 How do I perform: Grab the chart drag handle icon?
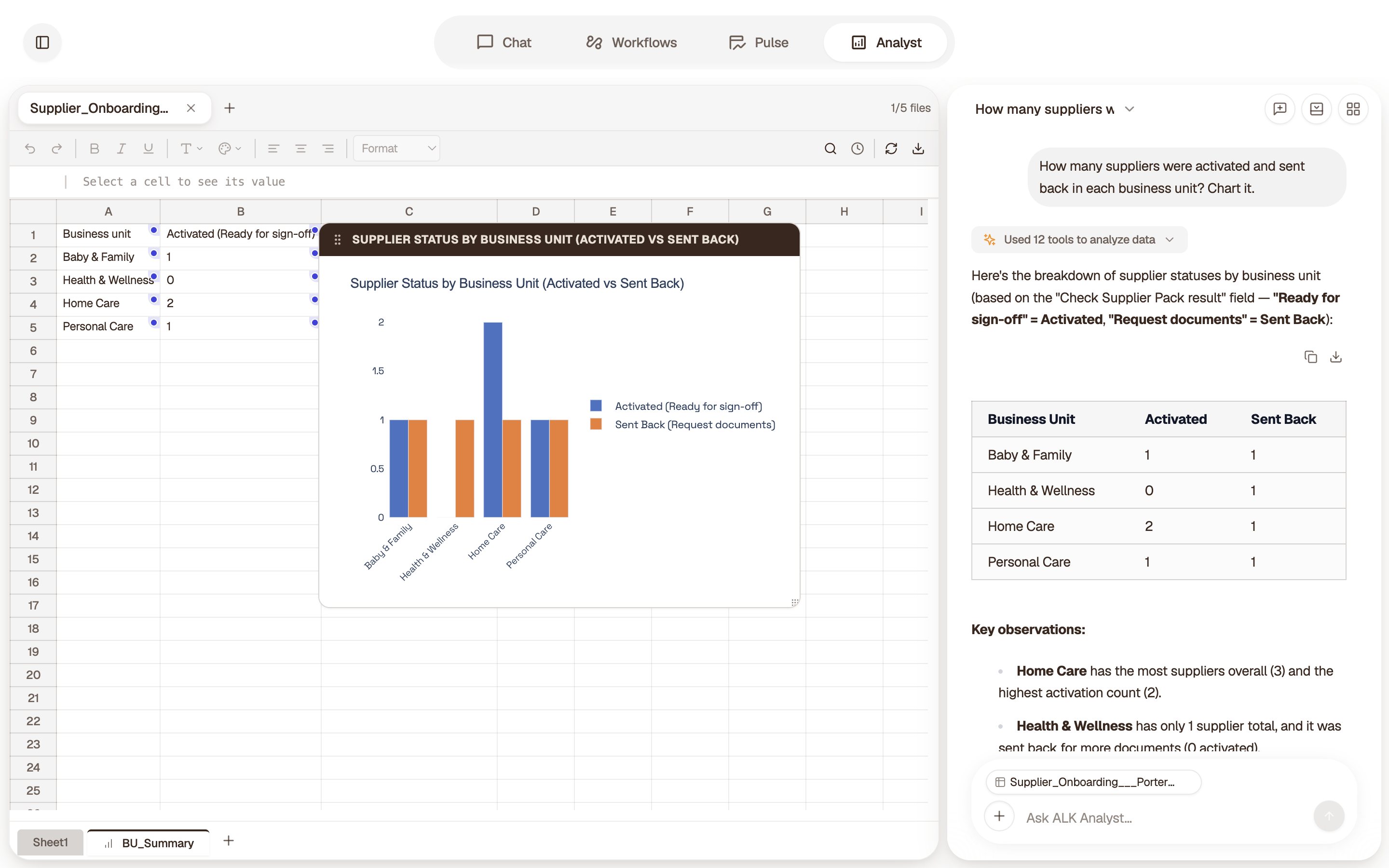[338, 240]
